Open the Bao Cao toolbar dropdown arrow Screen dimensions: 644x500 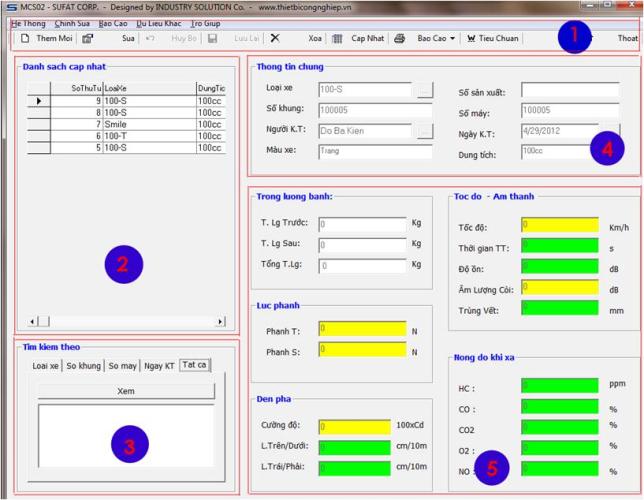[452, 39]
